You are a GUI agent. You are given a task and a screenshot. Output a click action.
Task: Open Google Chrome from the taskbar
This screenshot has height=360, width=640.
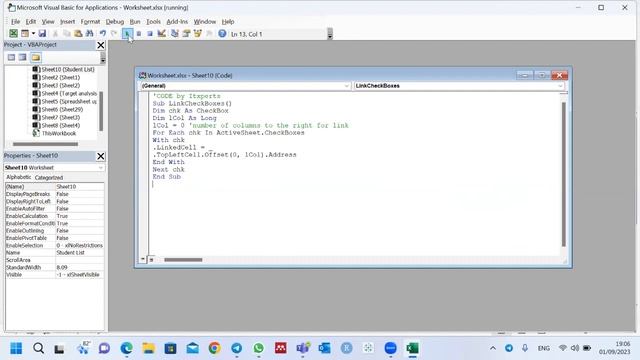tap(214, 348)
